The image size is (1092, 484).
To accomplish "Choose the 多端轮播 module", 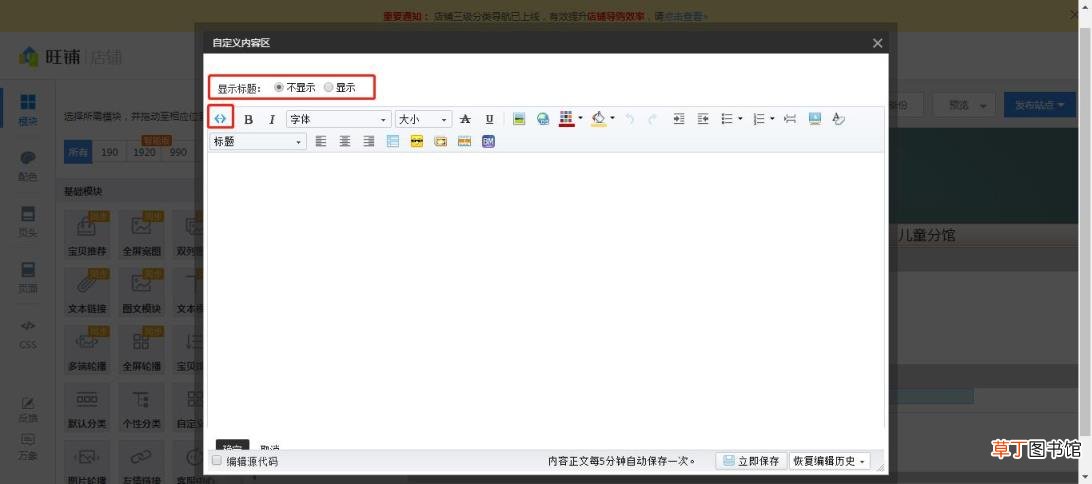I will [86, 351].
